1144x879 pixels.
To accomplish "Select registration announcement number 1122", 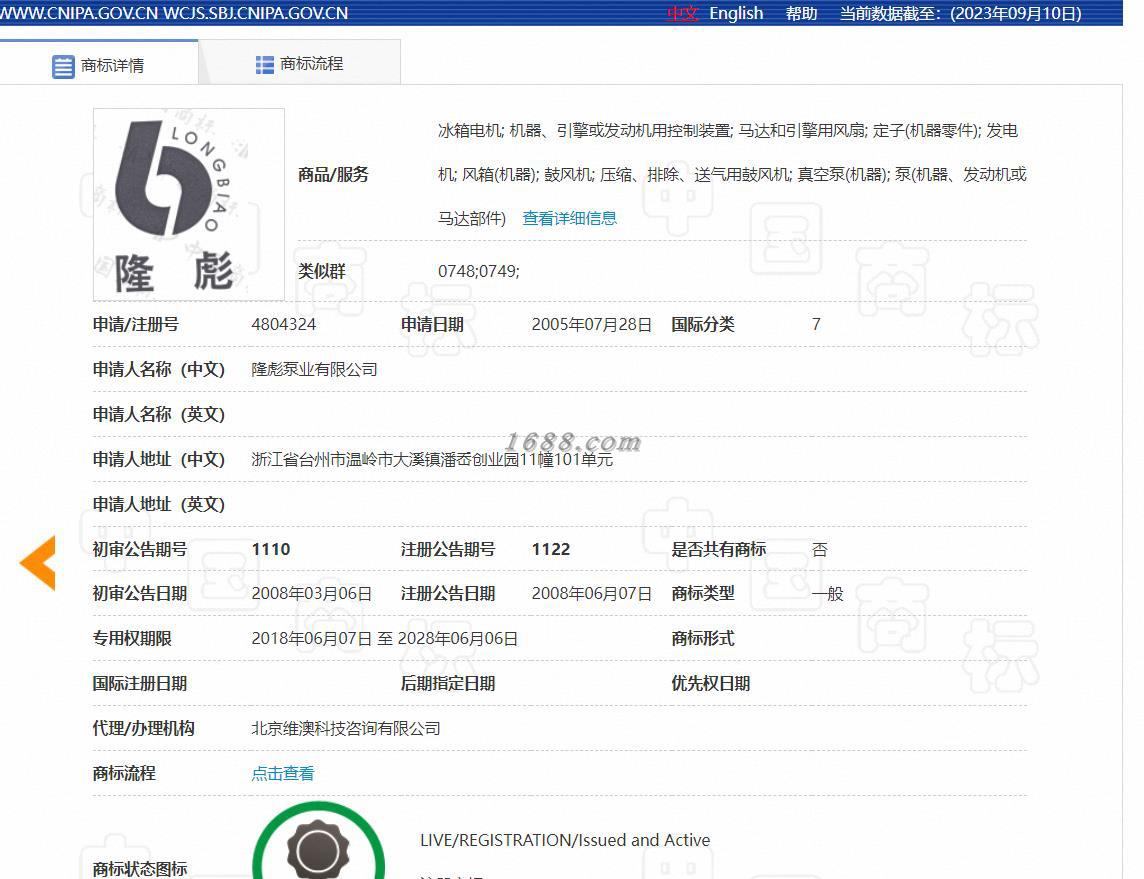I will pos(551,549).
